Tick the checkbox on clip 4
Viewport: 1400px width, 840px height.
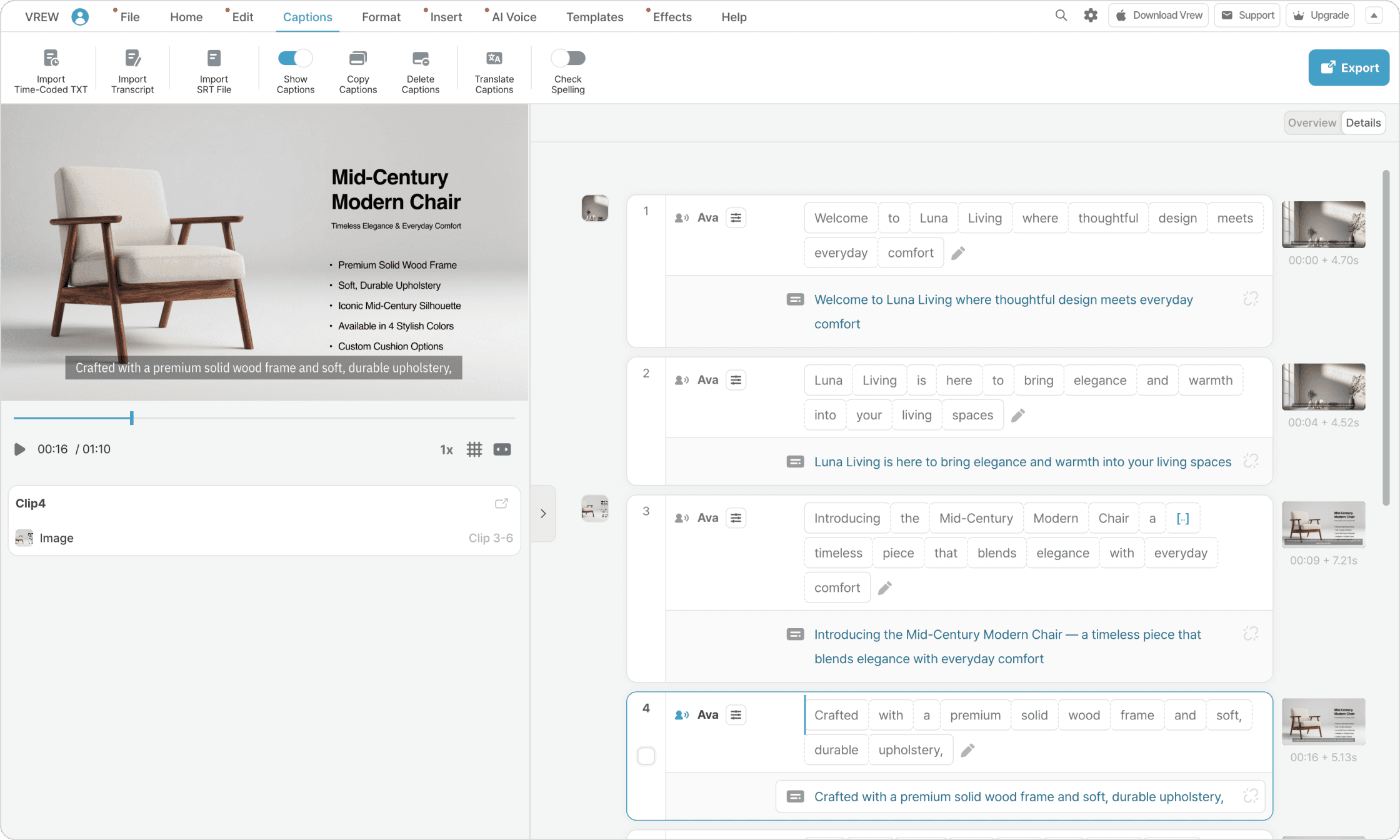646,756
